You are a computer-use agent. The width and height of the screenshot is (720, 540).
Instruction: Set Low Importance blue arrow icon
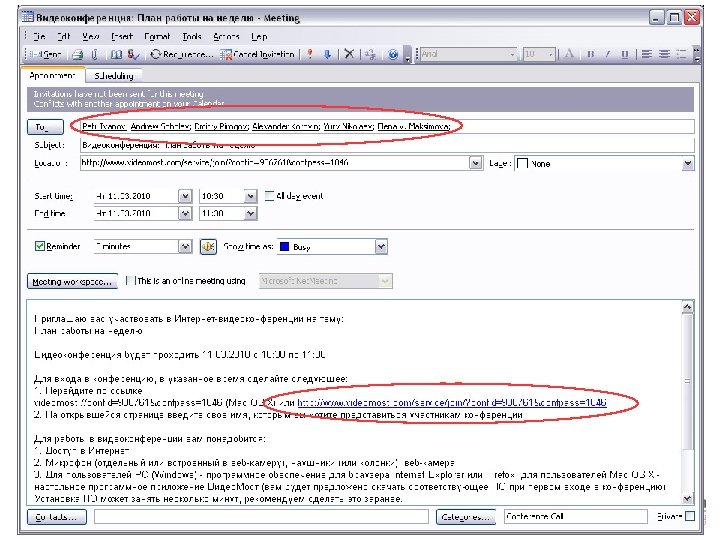[327, 55]
